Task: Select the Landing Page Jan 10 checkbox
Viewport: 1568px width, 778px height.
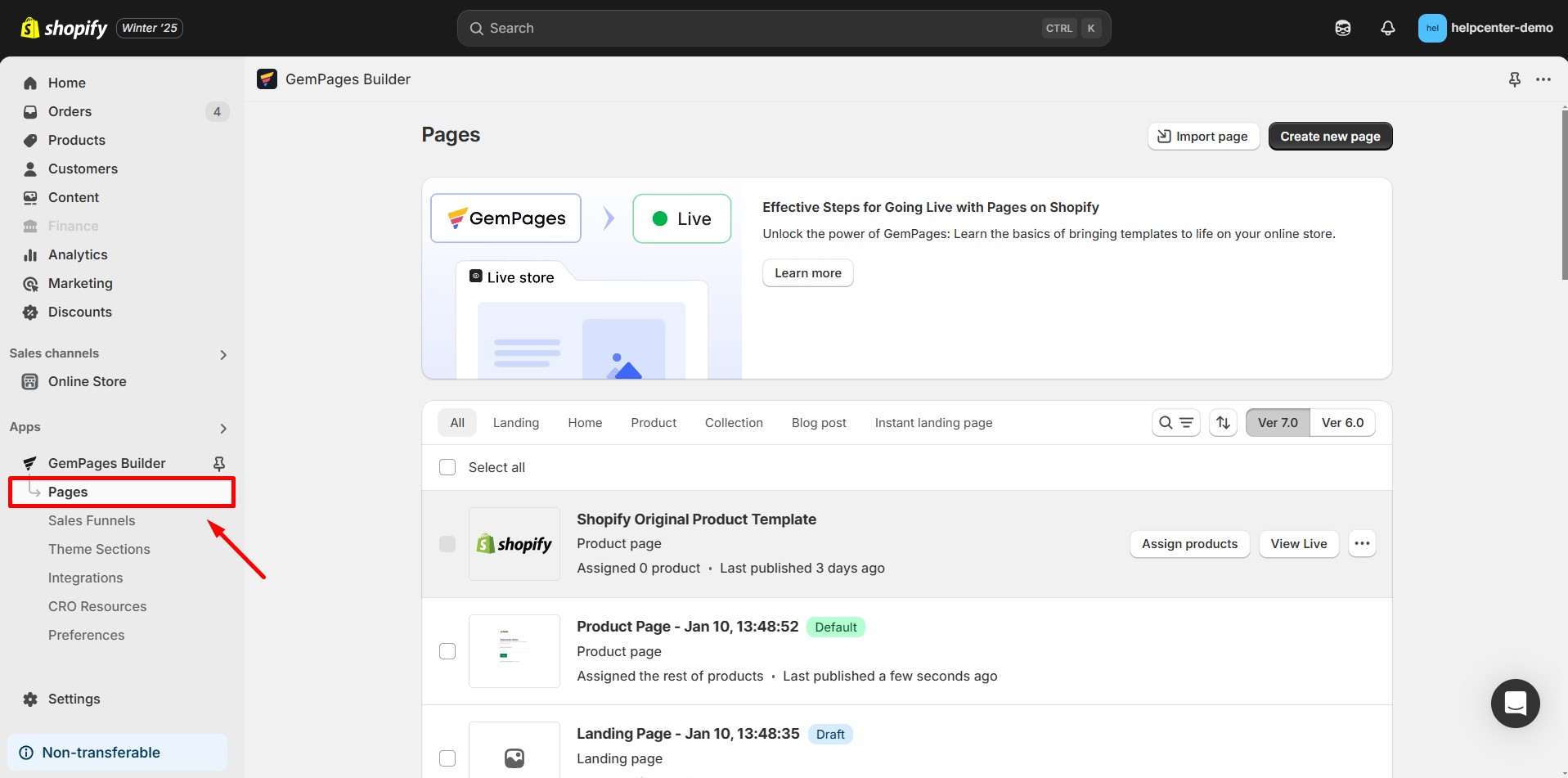Action: [x=447, y=758]
